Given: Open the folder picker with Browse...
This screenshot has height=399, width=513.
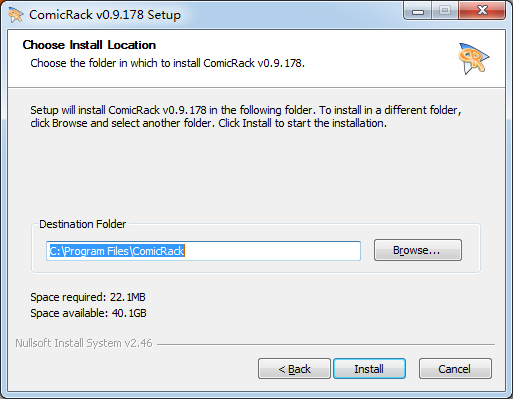Looking at the screenshot, I should [x=418, y=250].
